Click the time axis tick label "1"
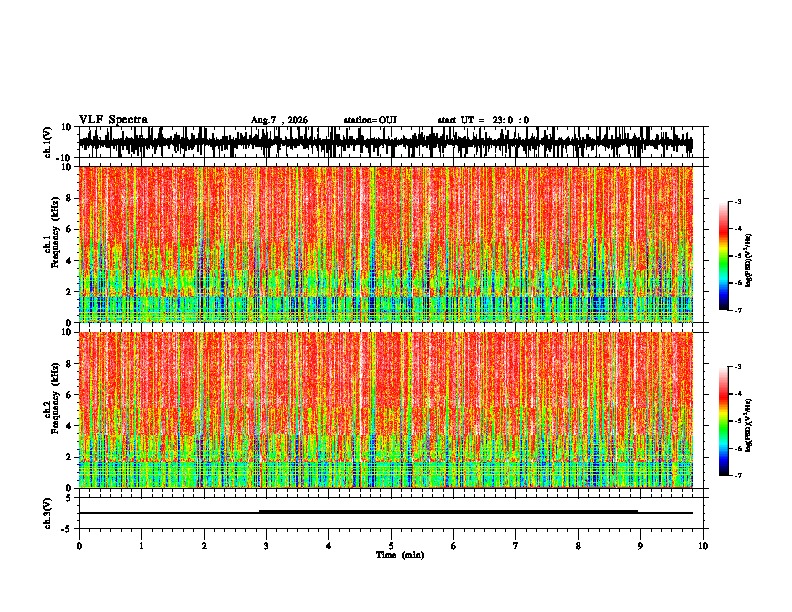This screenshot has height=612, width=792. (141, 546)
